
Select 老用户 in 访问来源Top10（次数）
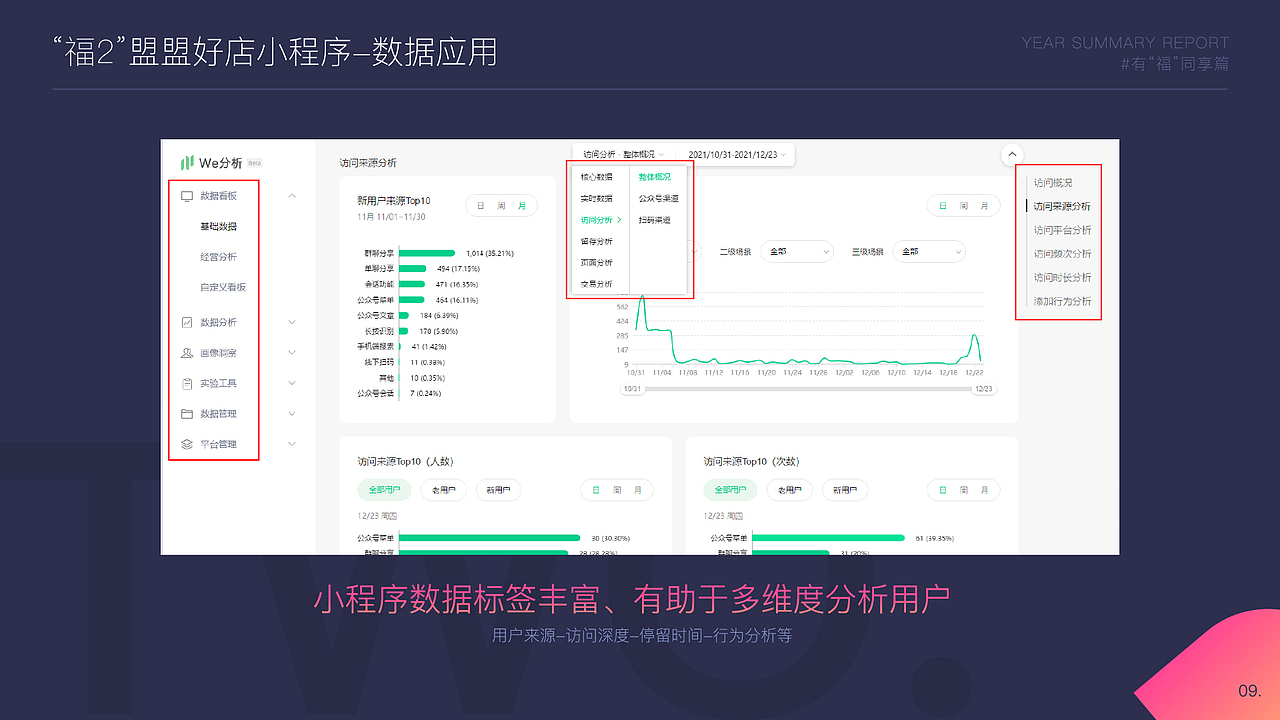789,491
